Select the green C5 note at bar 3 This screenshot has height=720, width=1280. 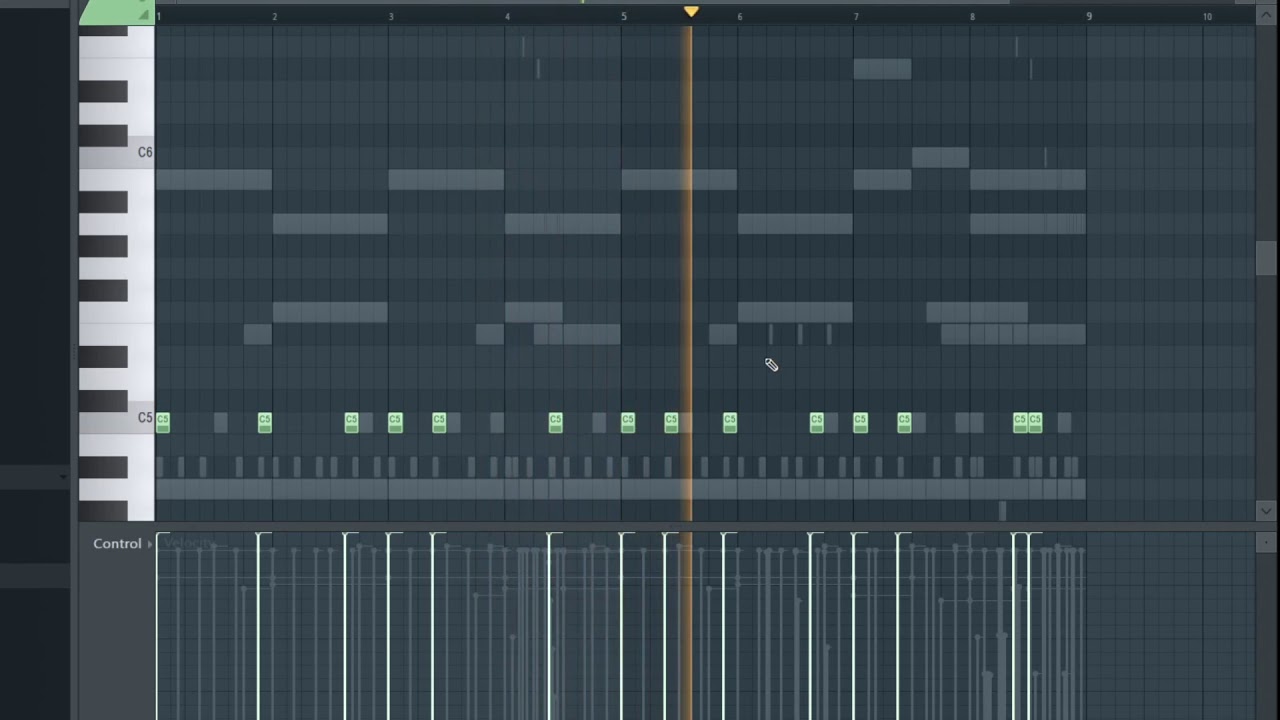pyautogui.click(x=395, y=423)
